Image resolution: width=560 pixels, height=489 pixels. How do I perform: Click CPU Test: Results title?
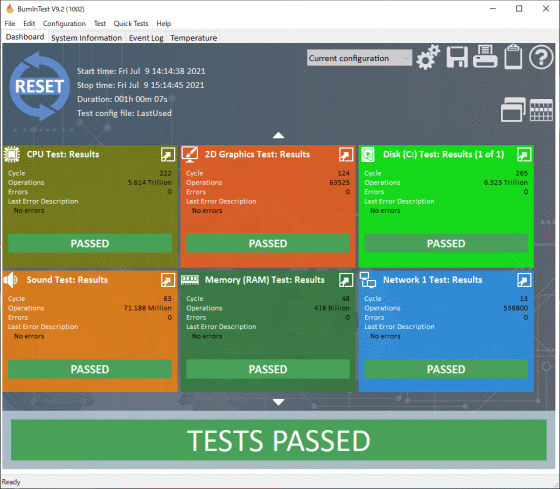(63, 154)
